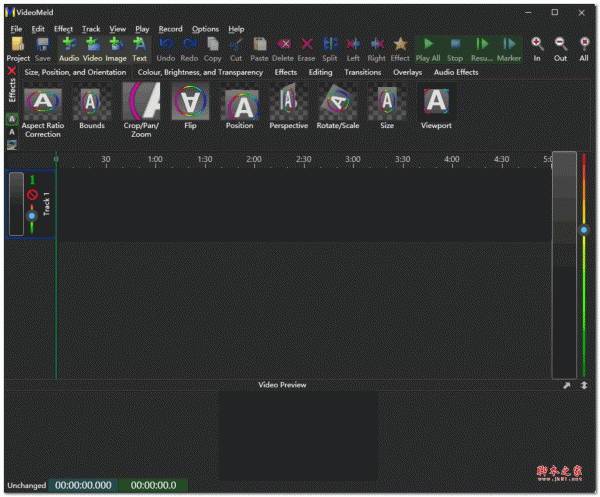Open the Edit menu
This screenshot has height=497, width=600.
point(38,29)
